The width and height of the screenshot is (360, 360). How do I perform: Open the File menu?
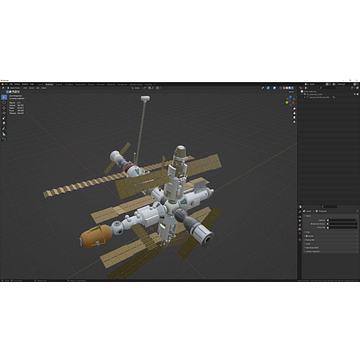tap(6, 84)
